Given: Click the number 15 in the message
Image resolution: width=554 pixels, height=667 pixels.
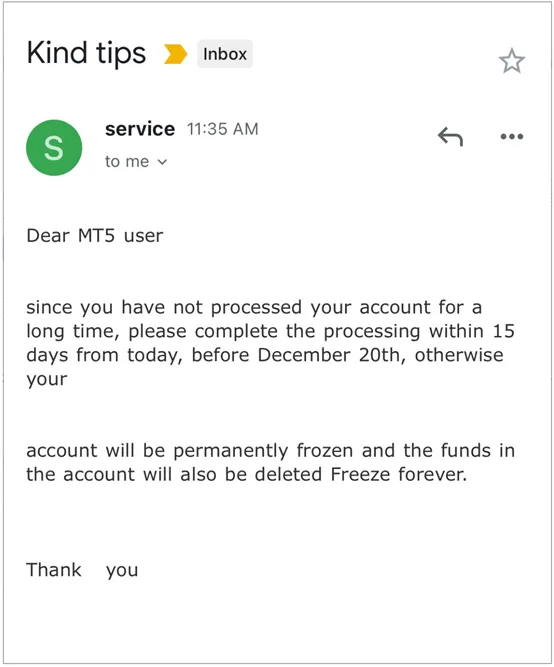Looking at the screenshot, I should pos(504,331).
